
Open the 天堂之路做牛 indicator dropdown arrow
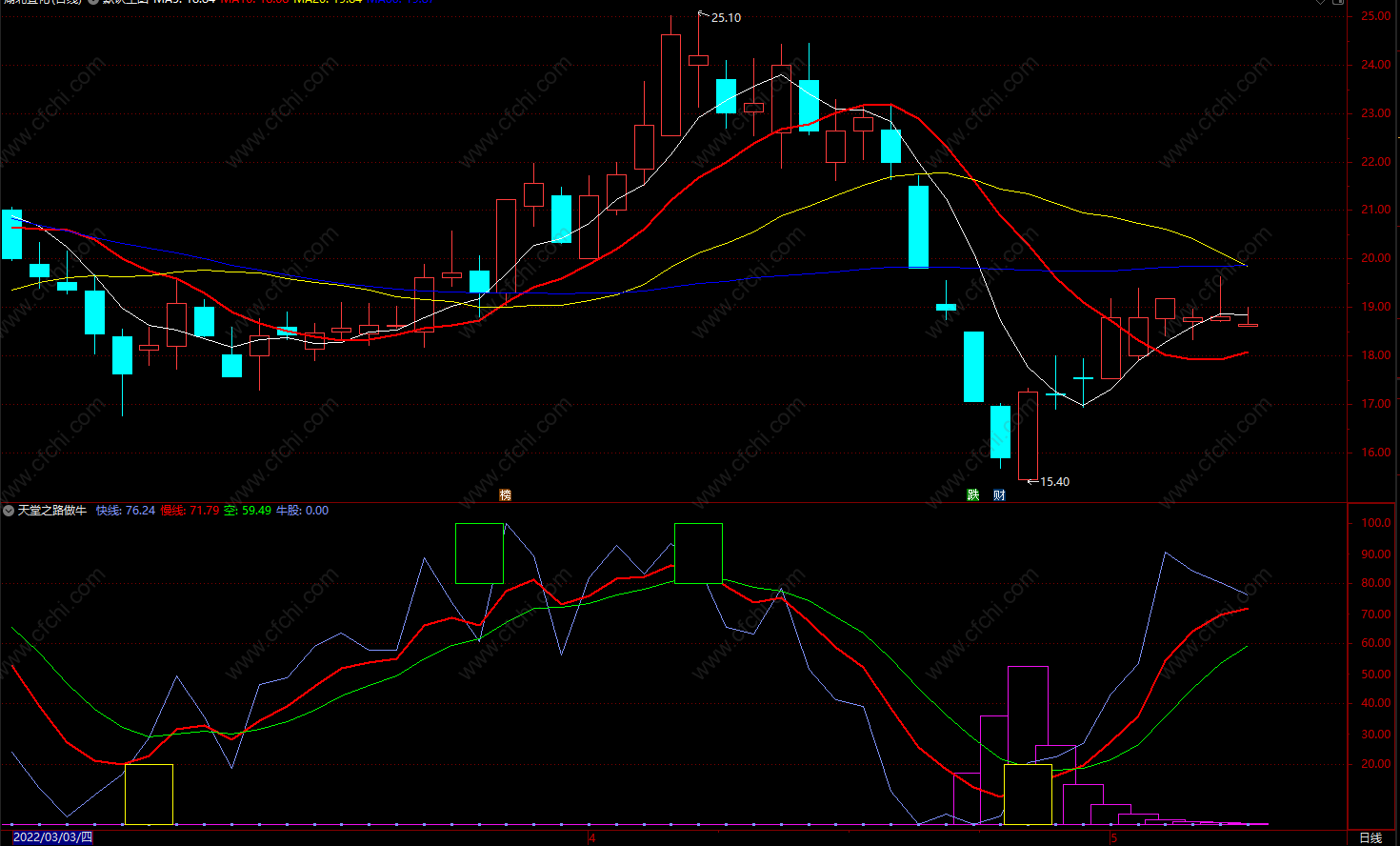9,511
